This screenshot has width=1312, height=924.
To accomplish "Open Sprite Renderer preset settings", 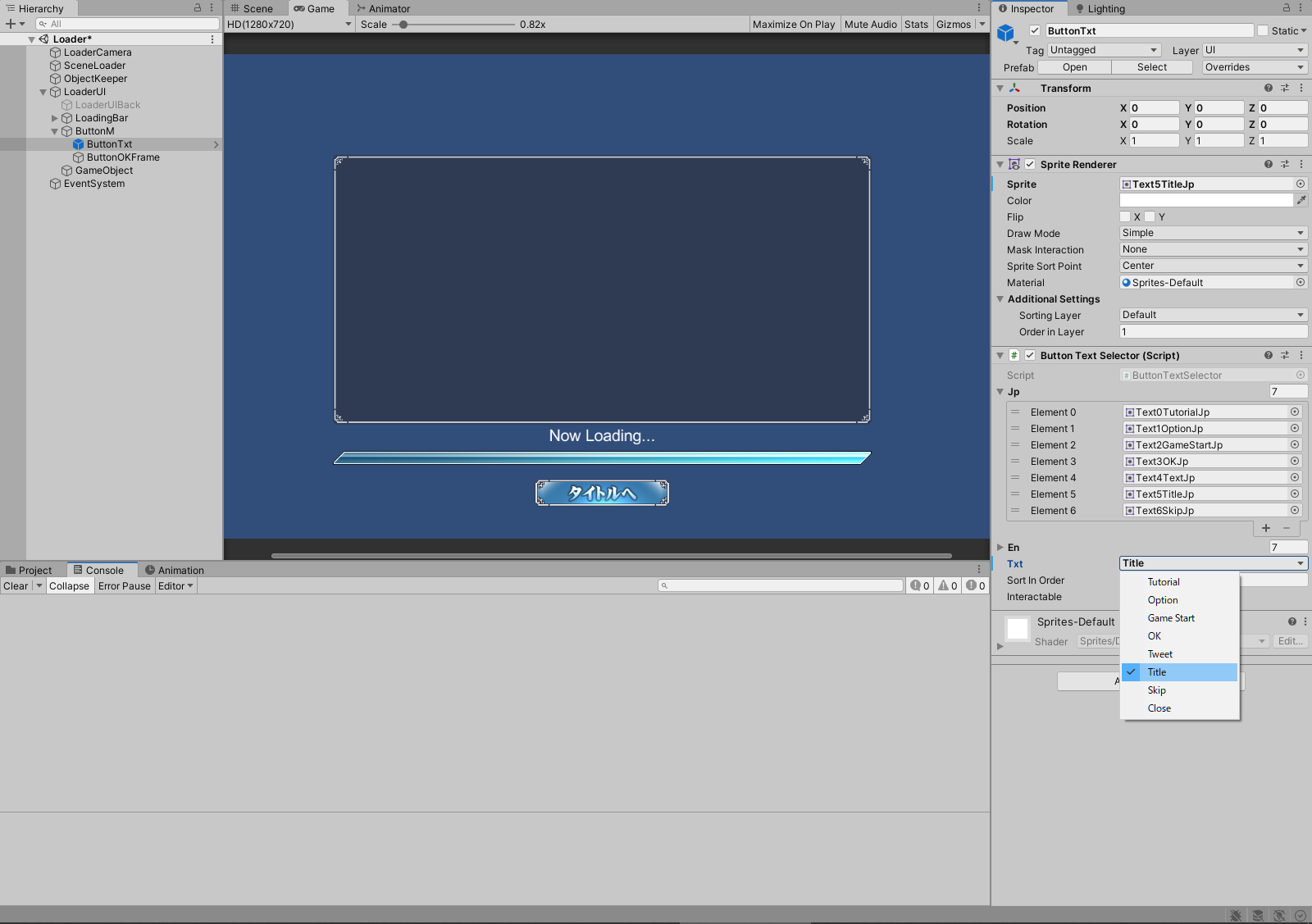I will [x=1285, y=164].
